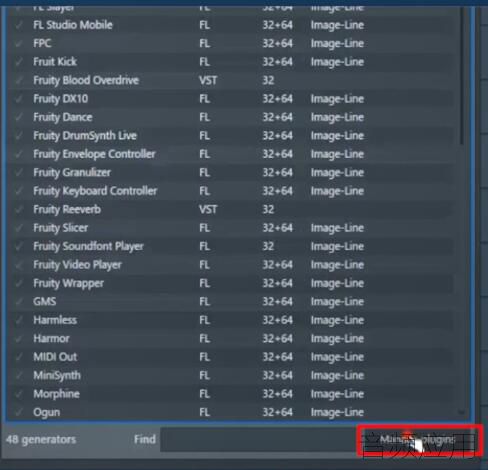Select the Fruity Envelope Controller name
The width and height of the screenshot is (488, 470).
click(x=94, y=154)
